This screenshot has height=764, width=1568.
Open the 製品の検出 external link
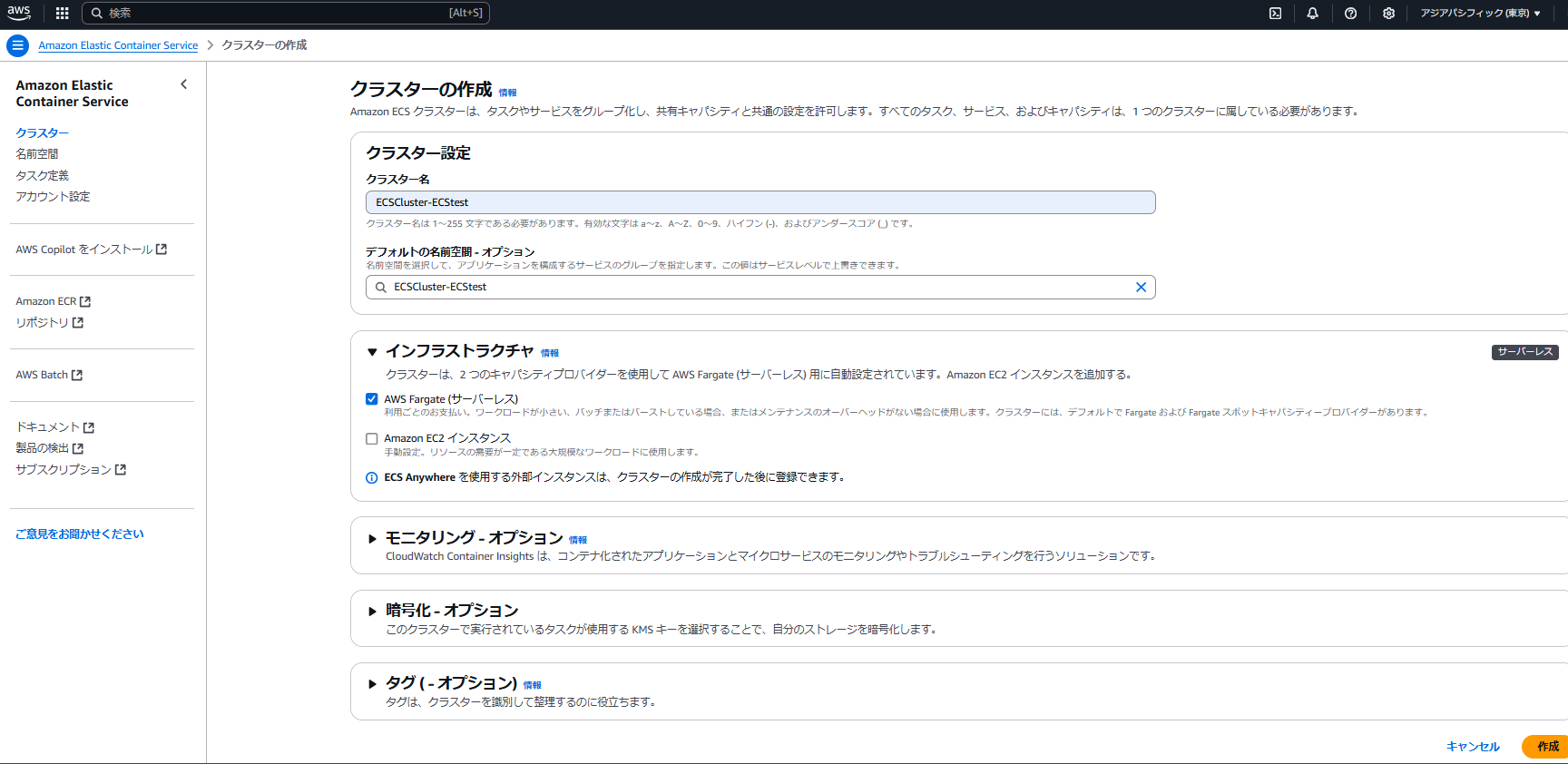point(49,448)
